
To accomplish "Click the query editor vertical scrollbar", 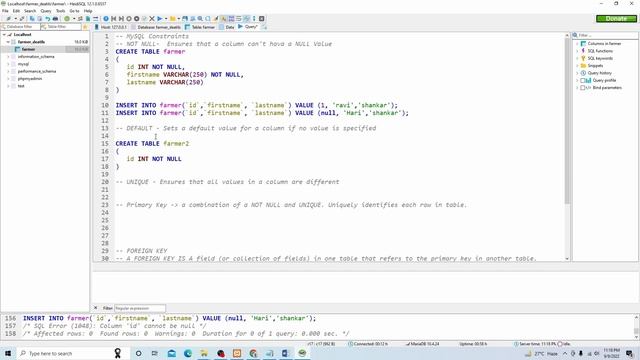I will pos(567,147).
